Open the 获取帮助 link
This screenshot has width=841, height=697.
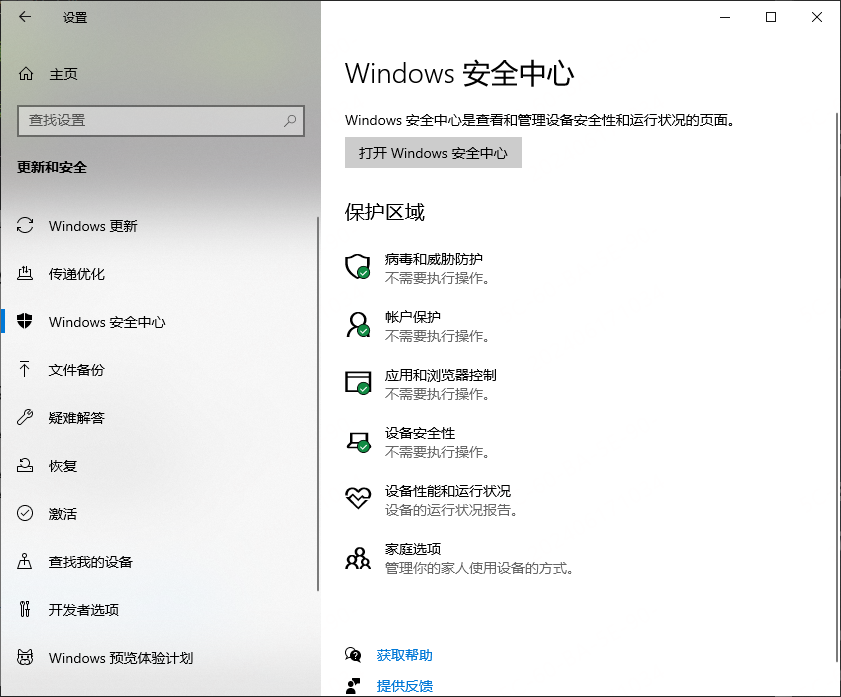404,655
